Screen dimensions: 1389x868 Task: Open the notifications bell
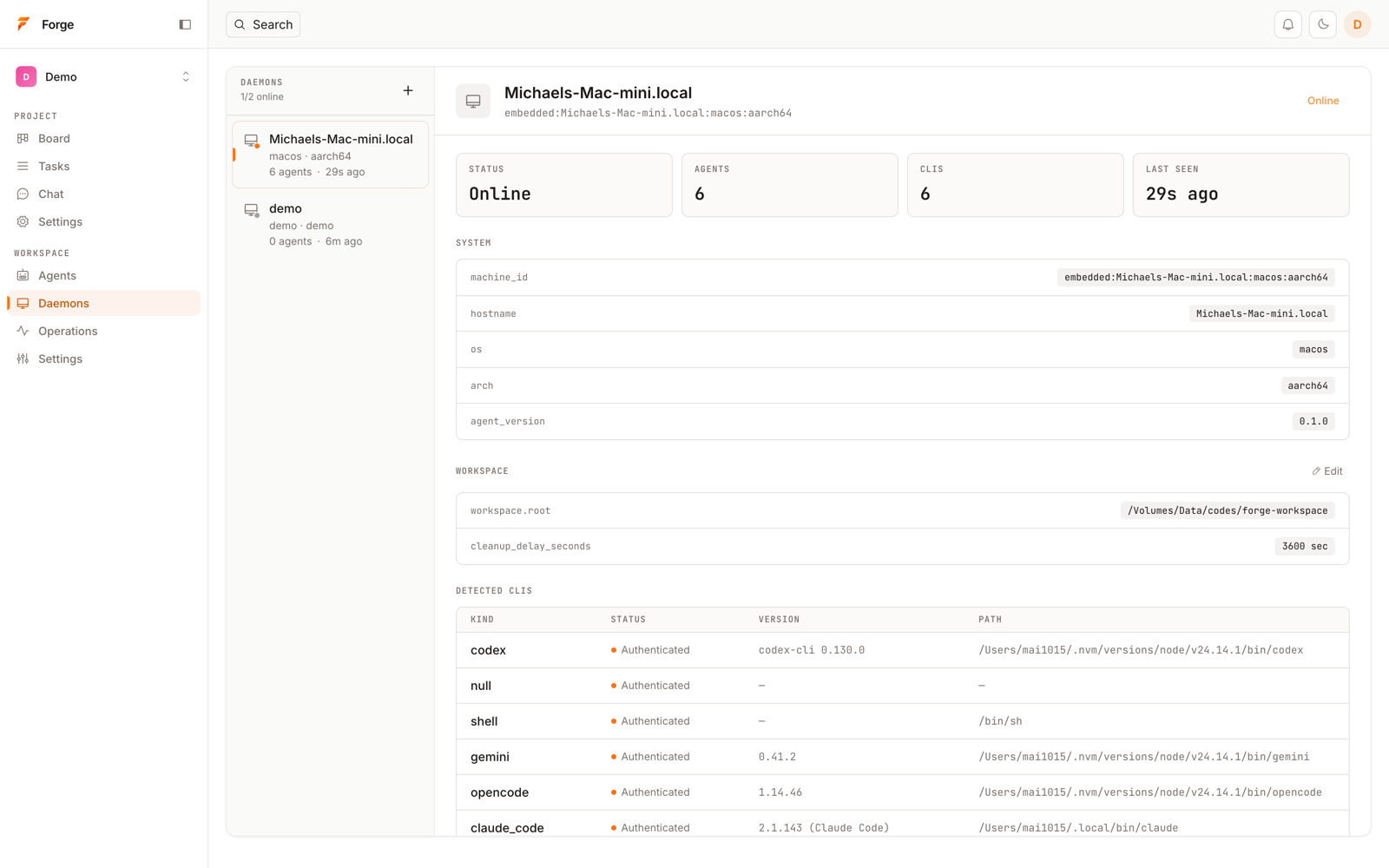[1288, 24]
